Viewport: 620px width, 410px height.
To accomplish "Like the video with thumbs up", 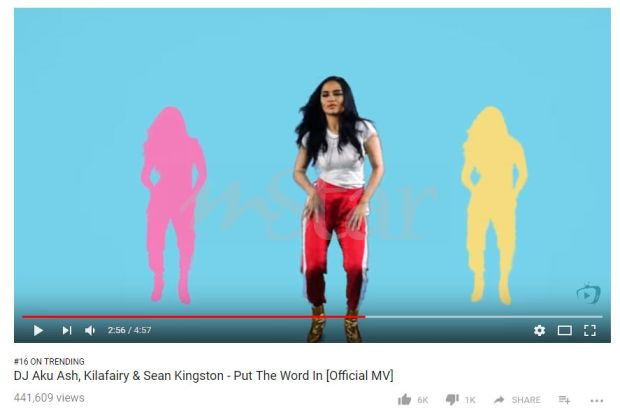I will tap(405, 400).
